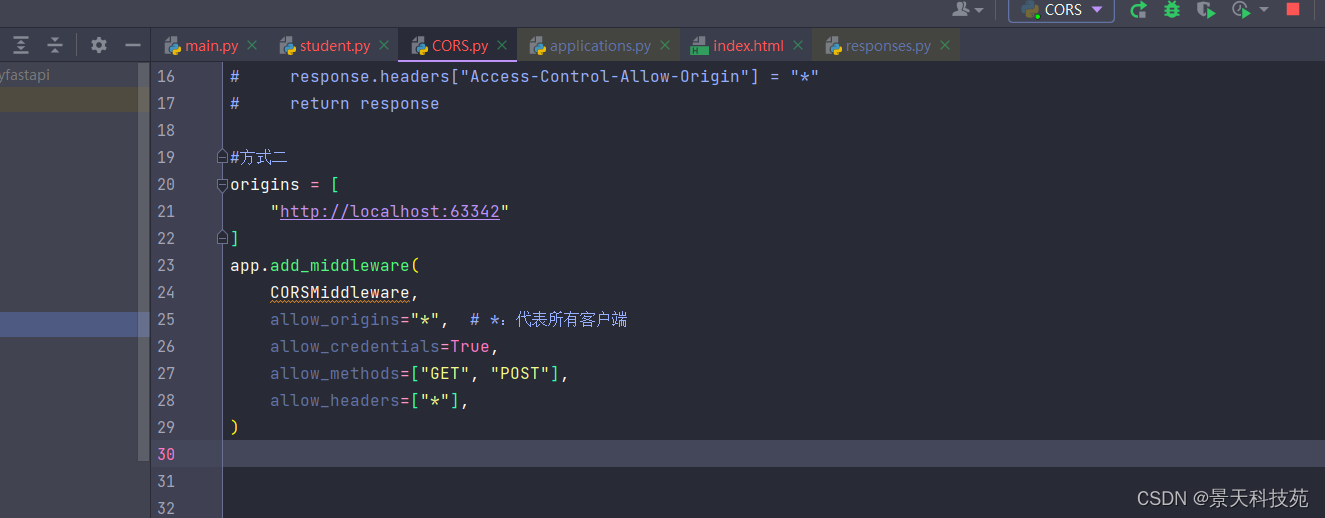Collapse the comment block at line 19
This screenshot has width=1325, height=518.
223,157
